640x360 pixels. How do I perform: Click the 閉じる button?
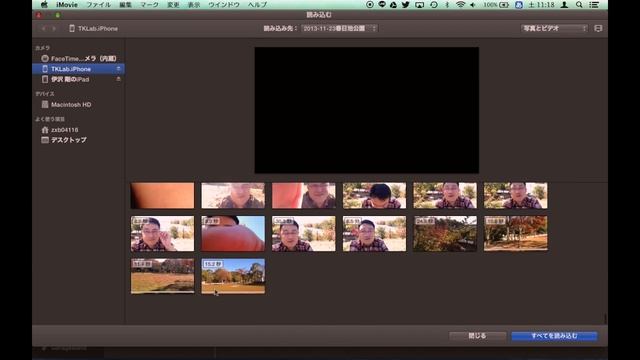(477, 336)
